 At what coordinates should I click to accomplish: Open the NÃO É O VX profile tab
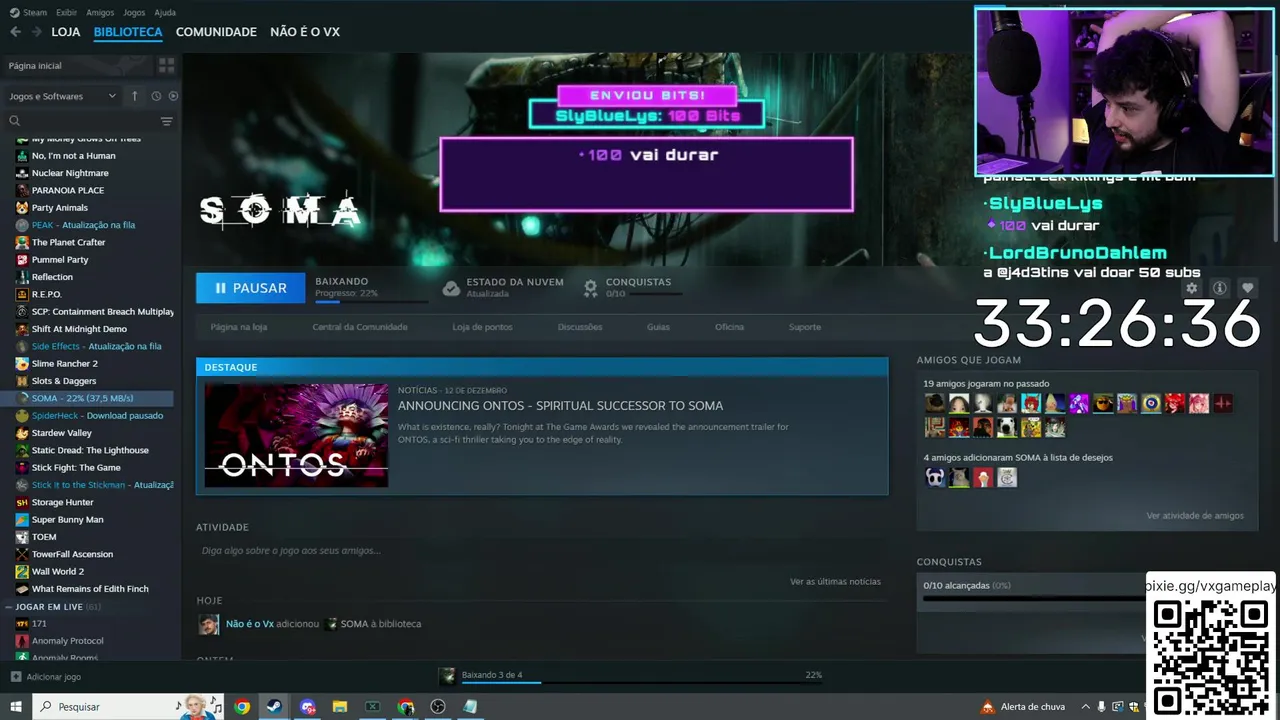305,32
